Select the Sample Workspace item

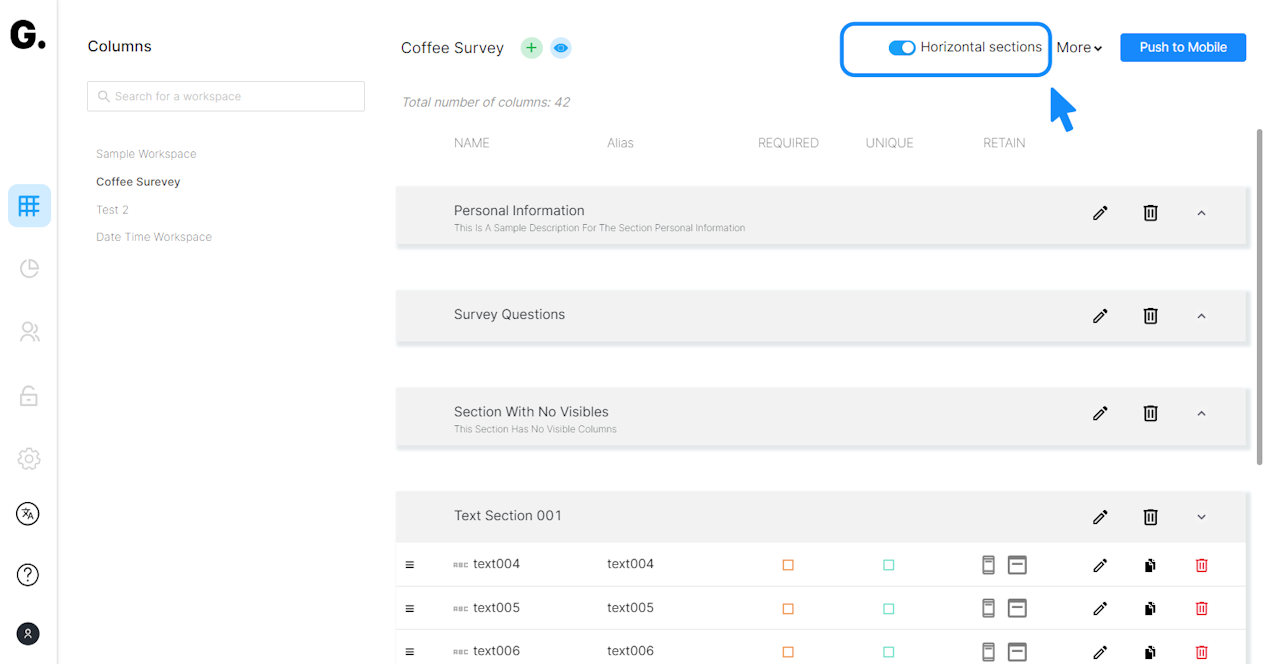click(x=146, y=154)
